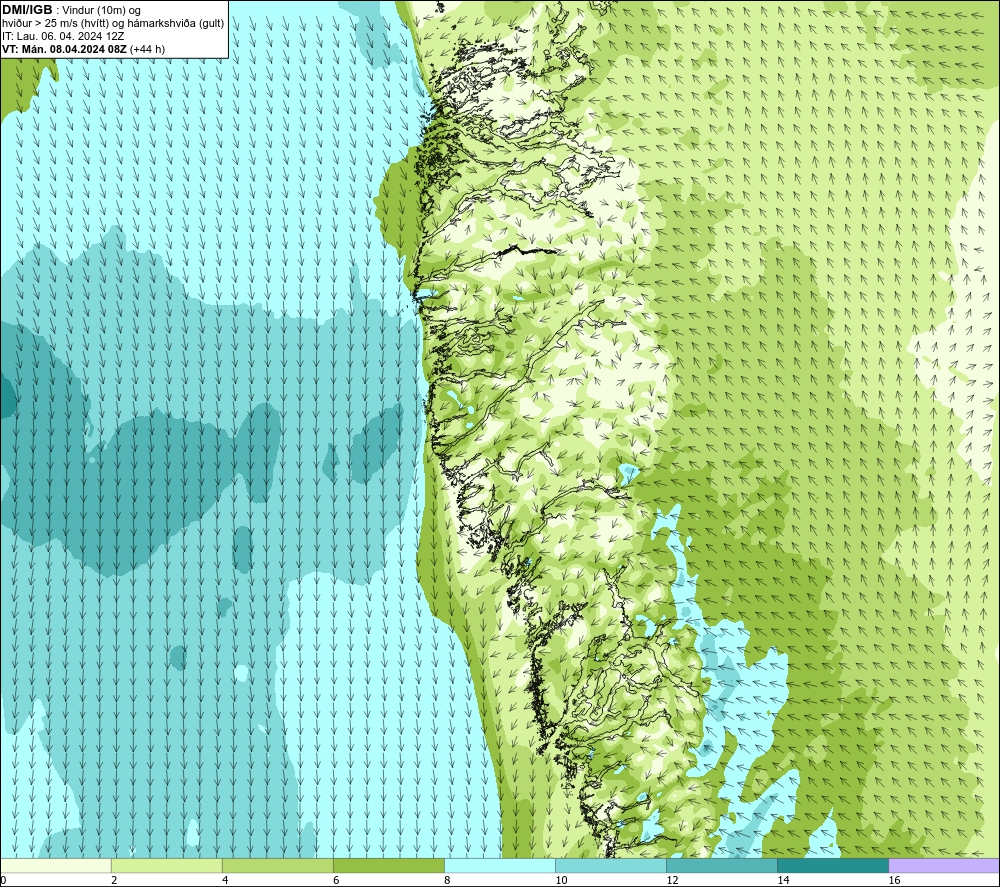This screenshot has height=887, width=1000.
Task: Click the teal 12–14 m/s legend swatch
Action: (x=722, y=865)
